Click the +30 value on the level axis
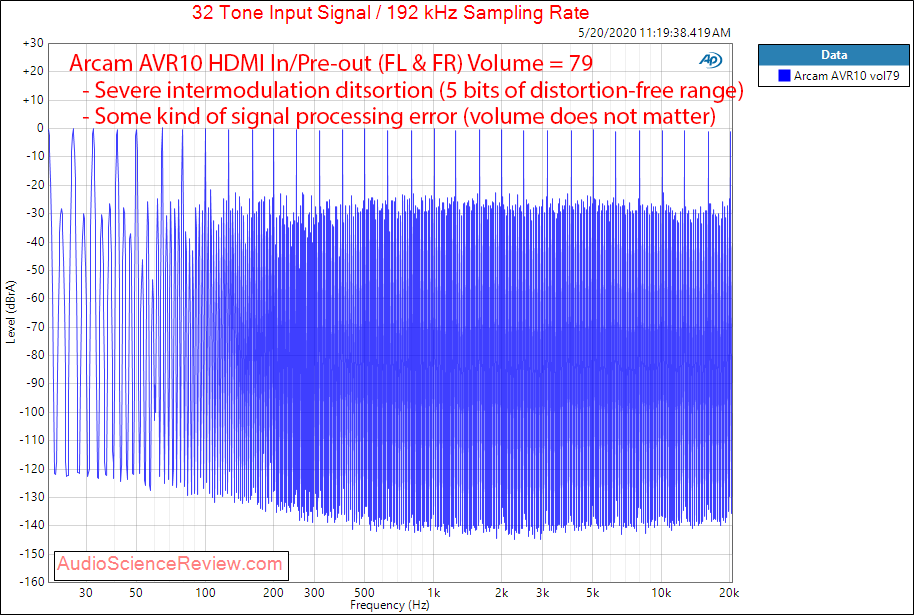The width and height of the screenshot is (914, 615). pos(33,43)
